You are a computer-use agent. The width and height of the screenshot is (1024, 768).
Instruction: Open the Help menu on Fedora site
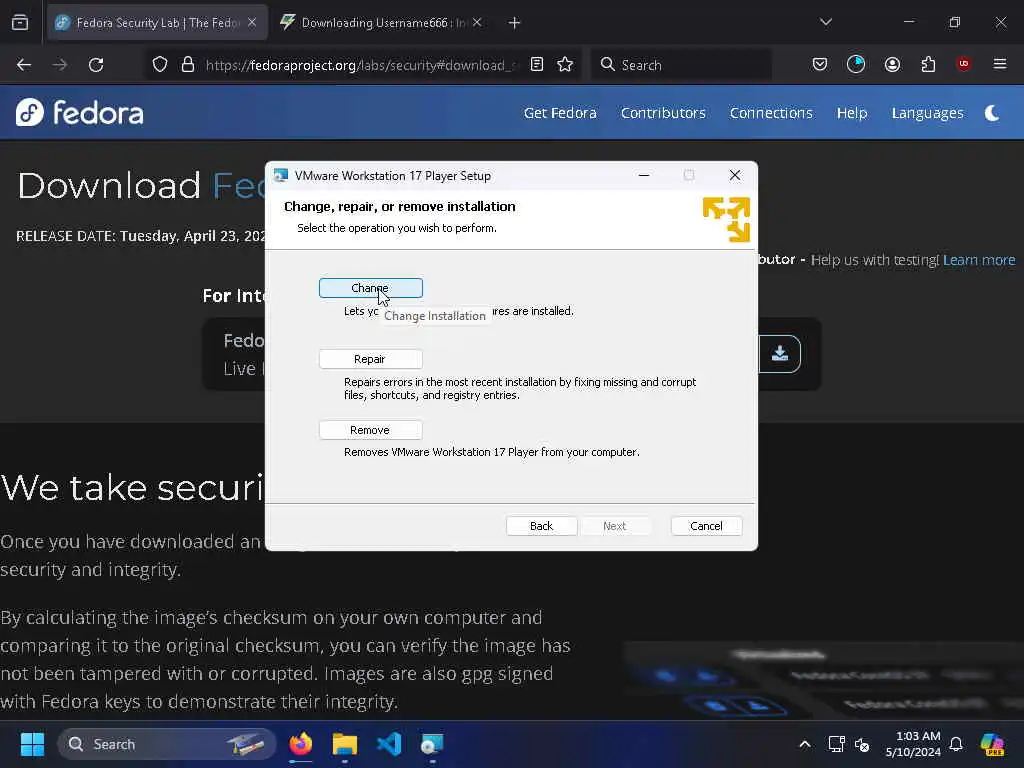tap(852, 113)
